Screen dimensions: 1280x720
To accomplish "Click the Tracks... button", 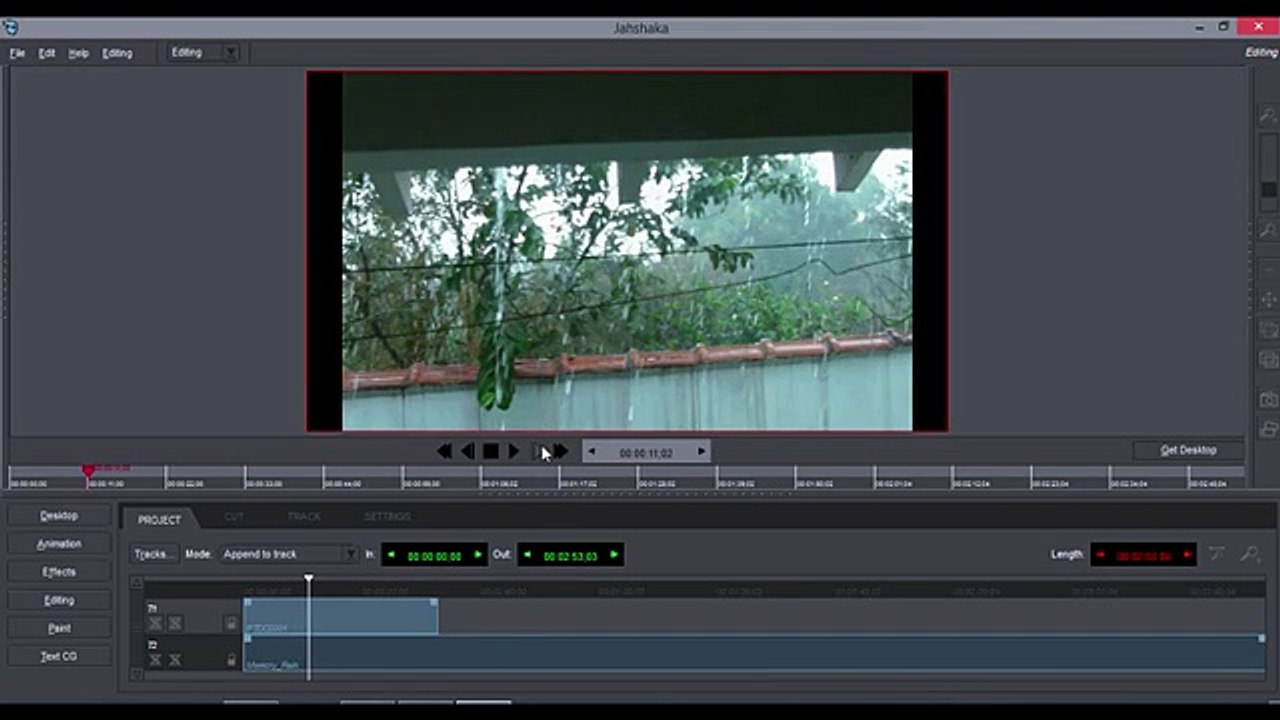I will [155, 554].
